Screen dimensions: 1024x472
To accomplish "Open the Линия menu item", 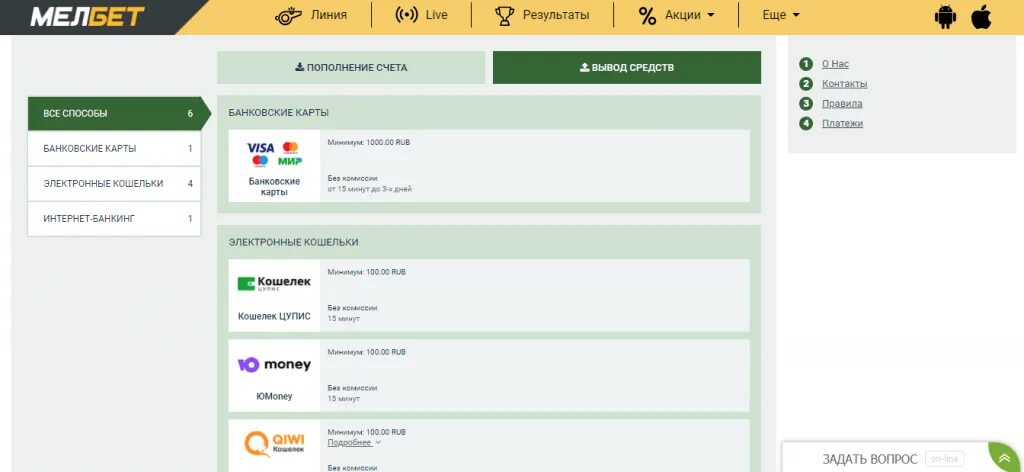I will click(328, 15).
